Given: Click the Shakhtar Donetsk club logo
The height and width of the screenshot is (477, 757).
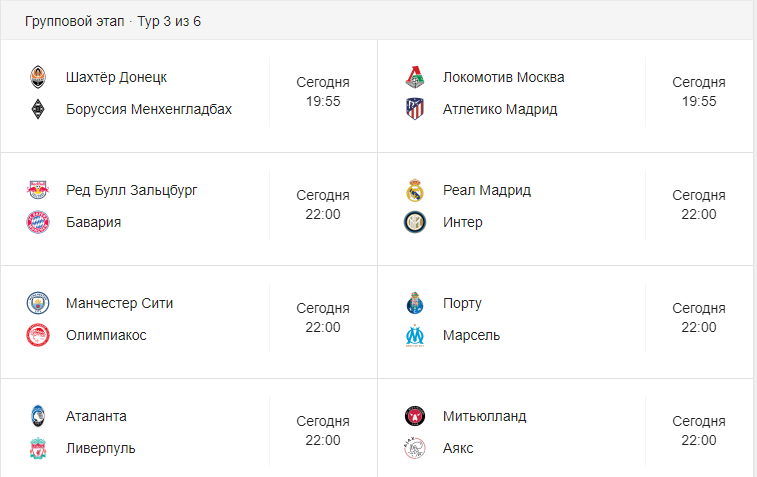Looking at the screenshot, I should pos(38,77).
